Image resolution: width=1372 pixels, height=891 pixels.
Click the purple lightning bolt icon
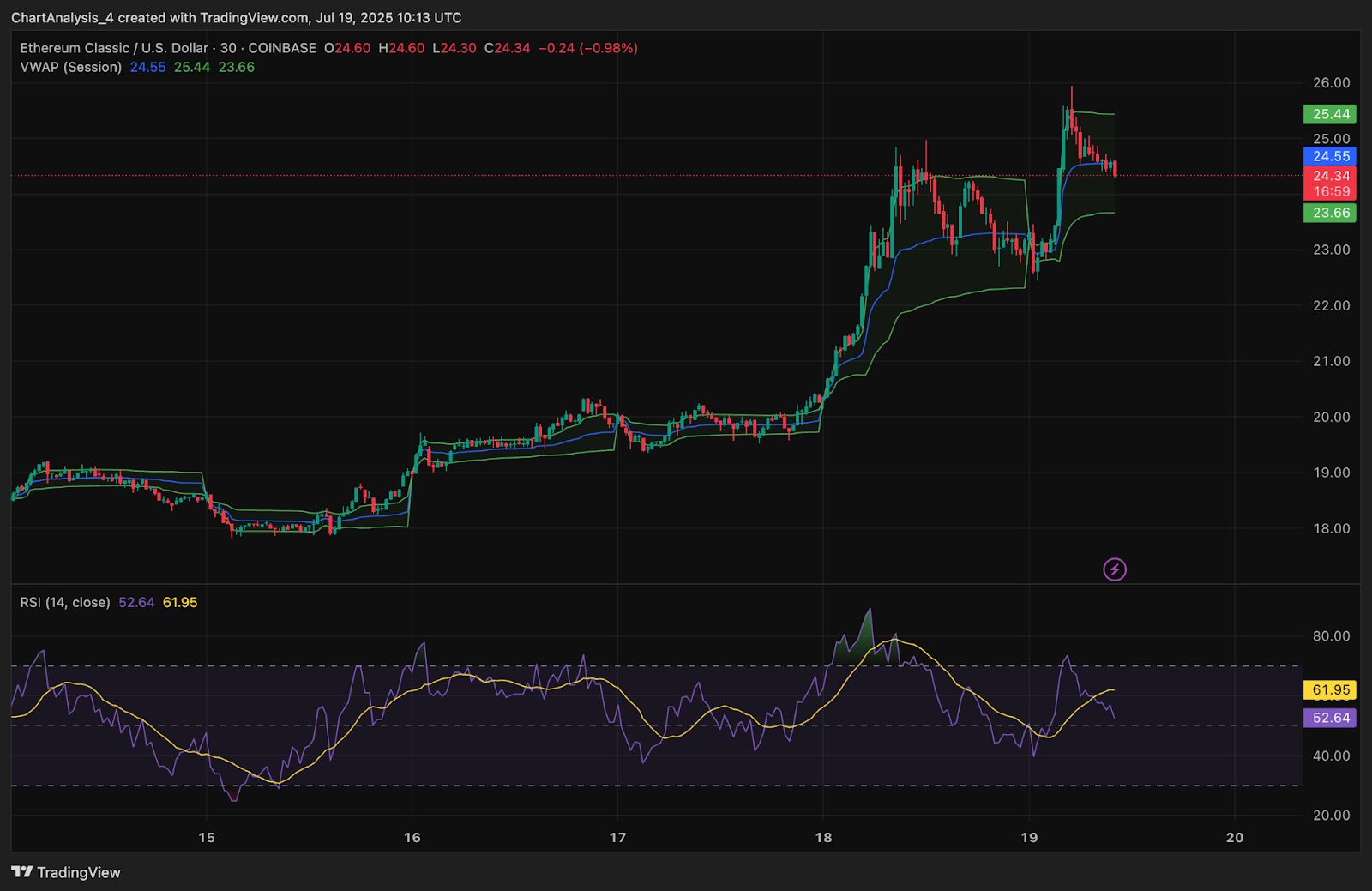coord(1114,569)
